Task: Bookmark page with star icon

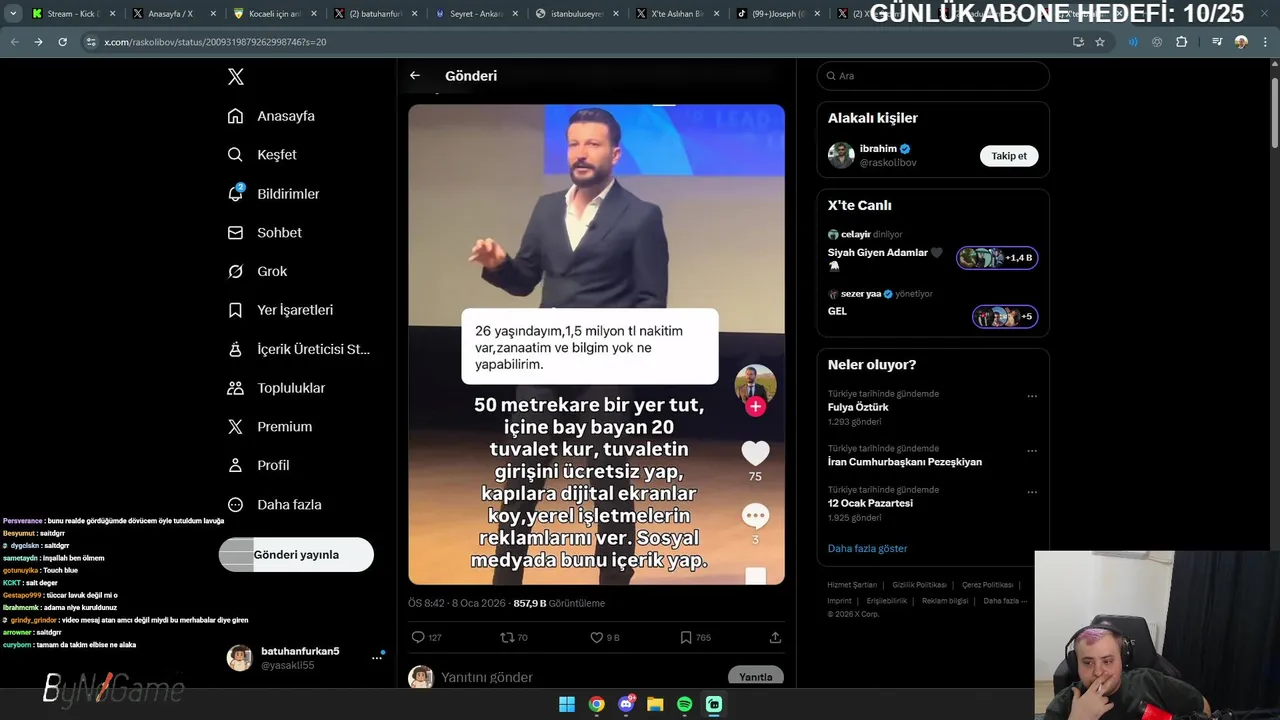Action: point(1100,42)
